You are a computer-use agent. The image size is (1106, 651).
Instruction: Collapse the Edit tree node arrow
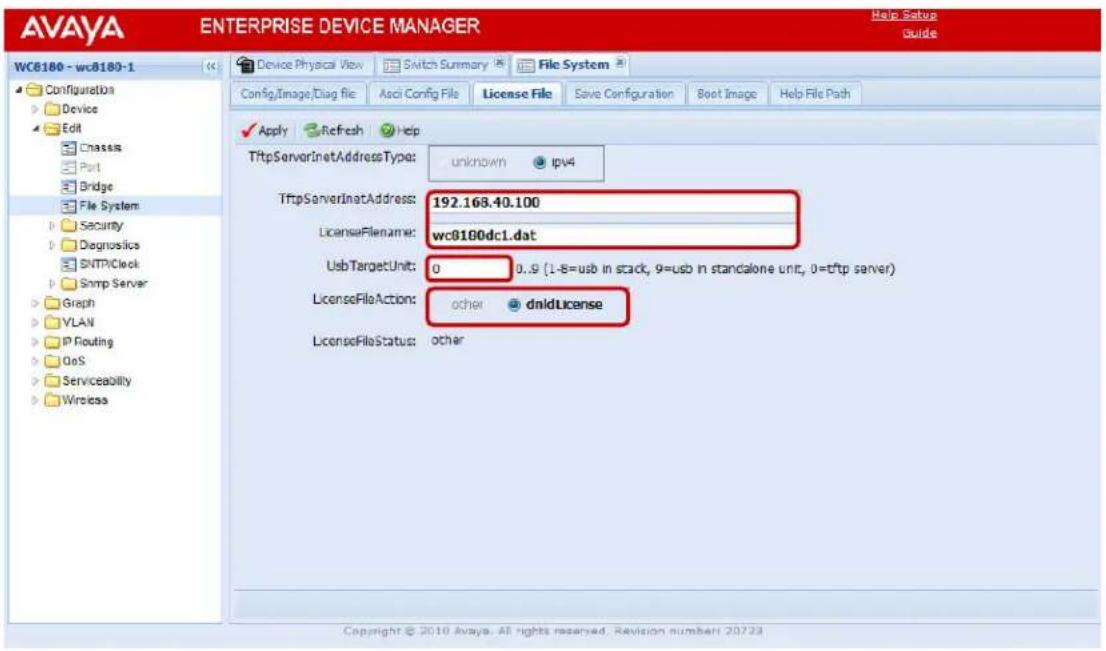pyautogui.click(x=35, y=129)
